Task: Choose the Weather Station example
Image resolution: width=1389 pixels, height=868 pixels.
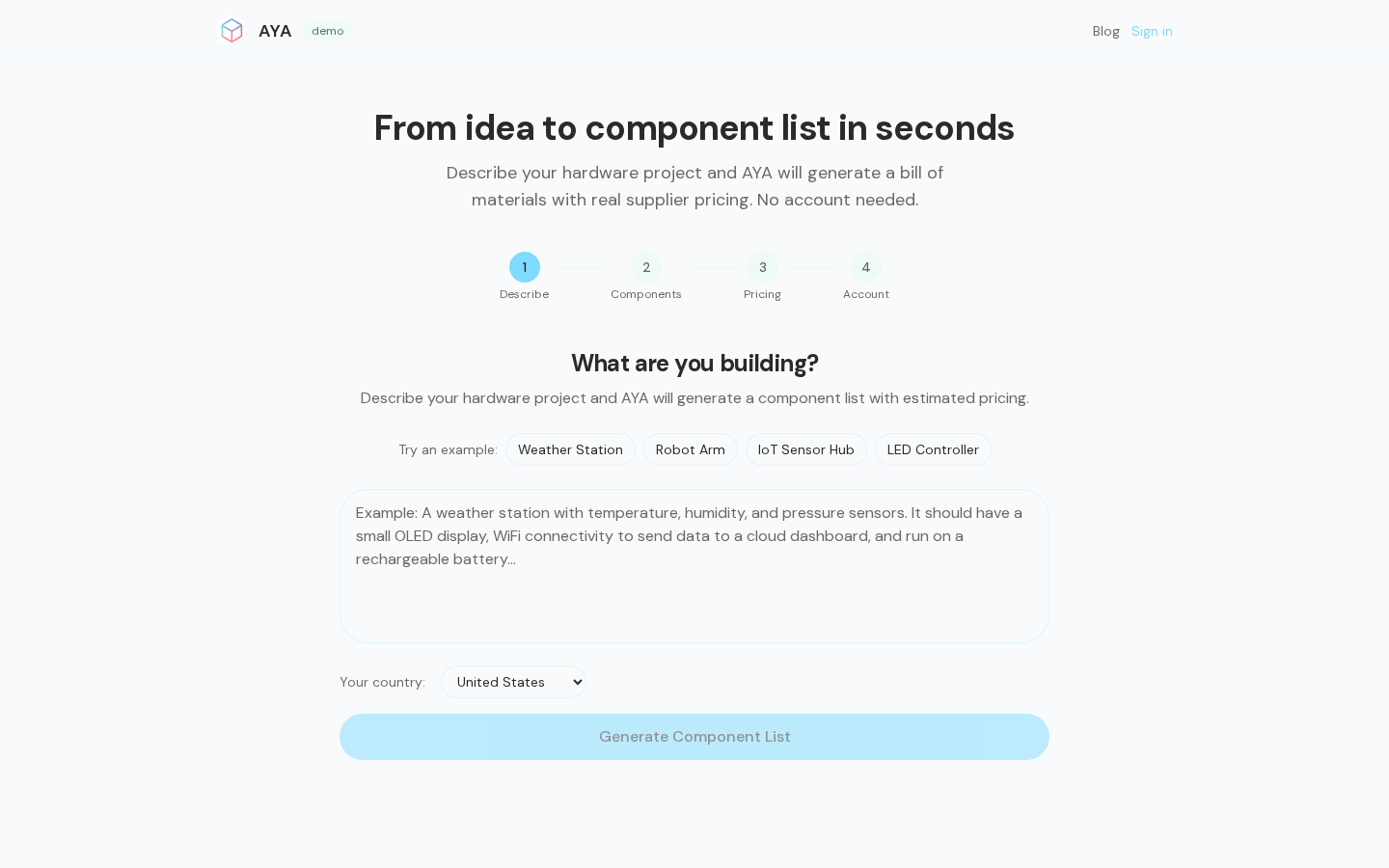Action: 570,449
